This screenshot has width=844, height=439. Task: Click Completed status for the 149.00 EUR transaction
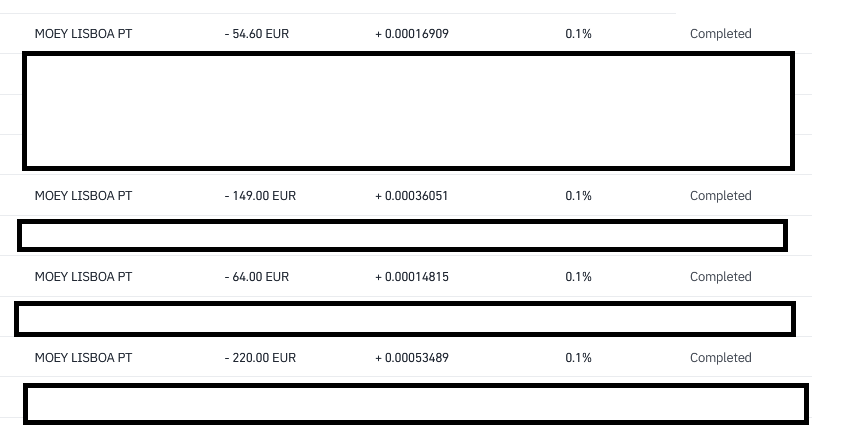[720, 196]
